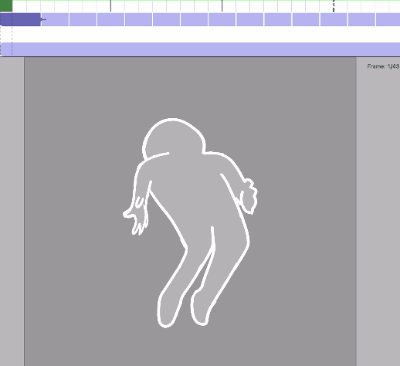Click the light gray panel below the Frame counter
Viewport: 400px width, 366px height.
pyautogui.click(x=378, y=218)
